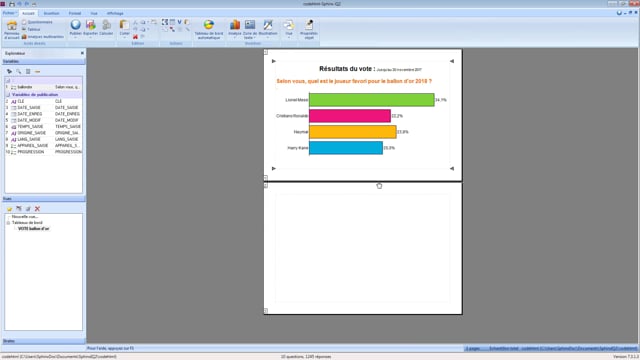Image resolution: width=640 pixels, height=360 pixels.
Task: Click the Coller clipboard icon
Action: click(x=124, y=25)
